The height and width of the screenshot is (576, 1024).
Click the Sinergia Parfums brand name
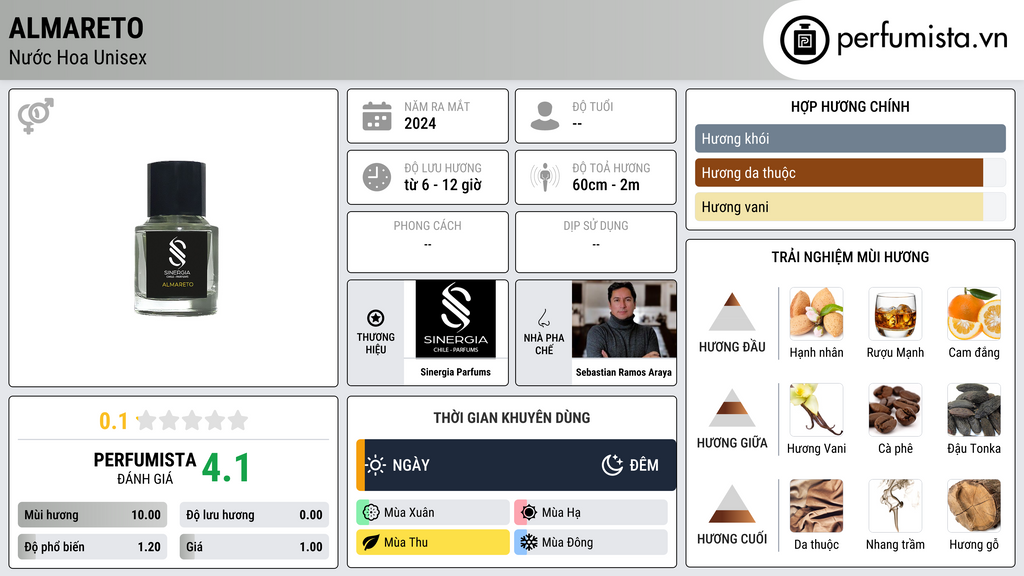455,372
